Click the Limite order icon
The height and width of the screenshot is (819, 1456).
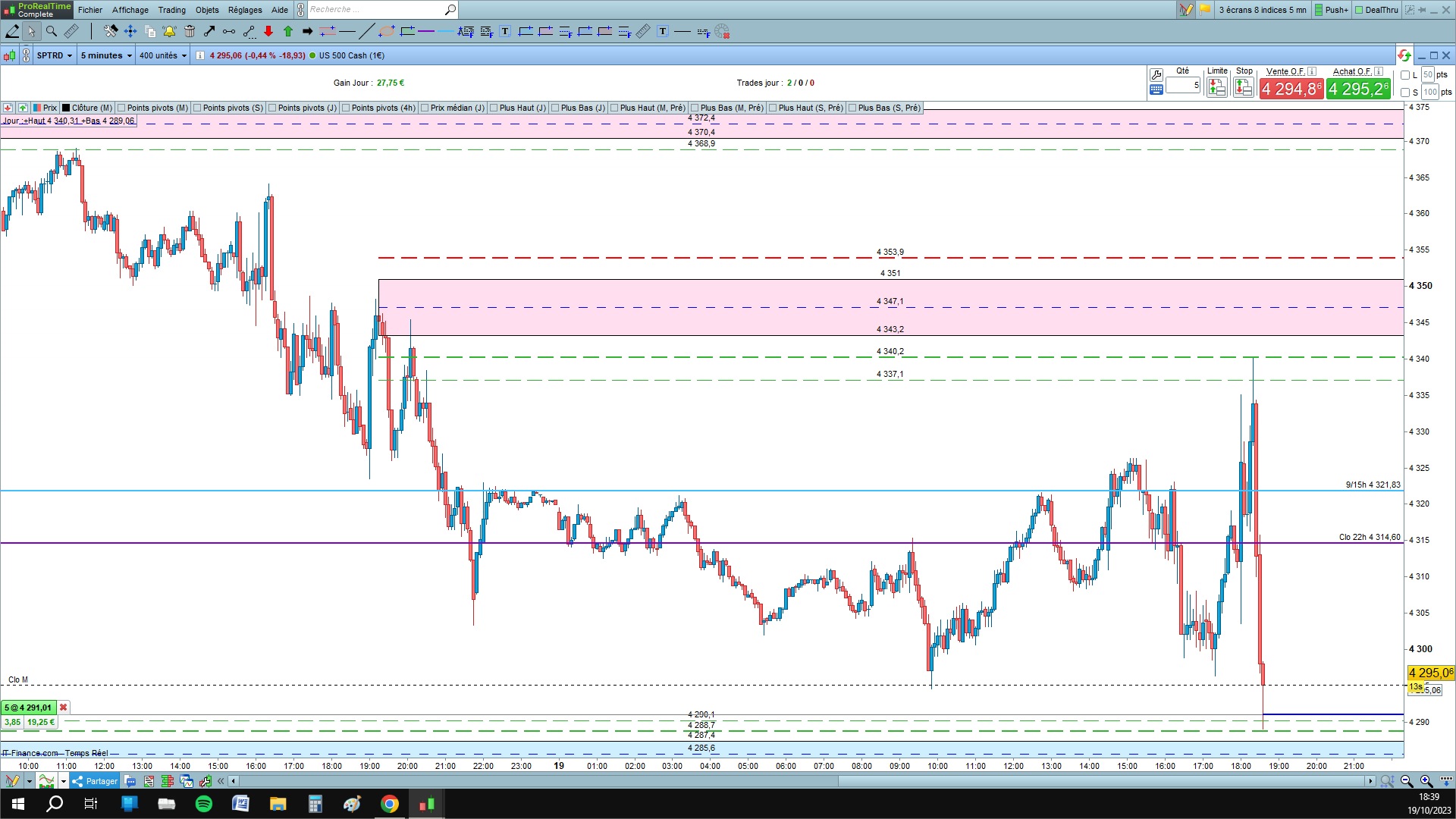pos(1217,88)
